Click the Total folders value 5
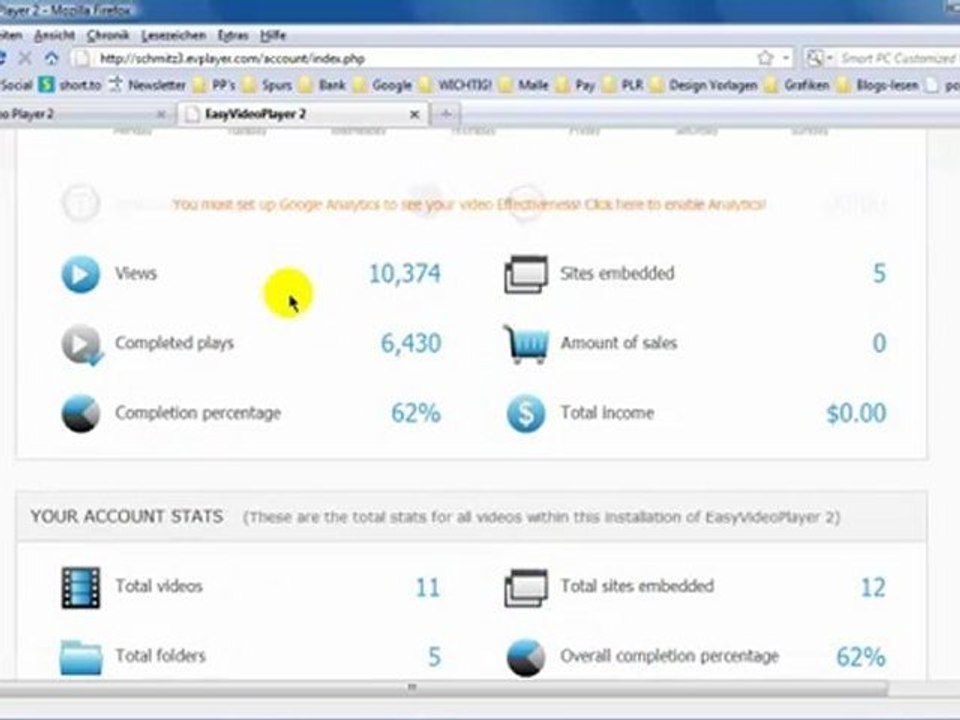This screenshot has height=720, width=960. click(x=434, y=658)
